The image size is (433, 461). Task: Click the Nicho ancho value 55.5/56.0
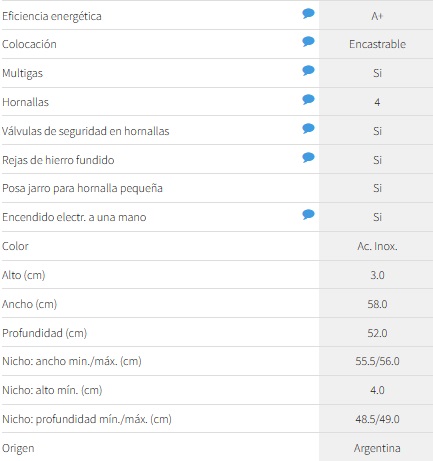point(377,361)
